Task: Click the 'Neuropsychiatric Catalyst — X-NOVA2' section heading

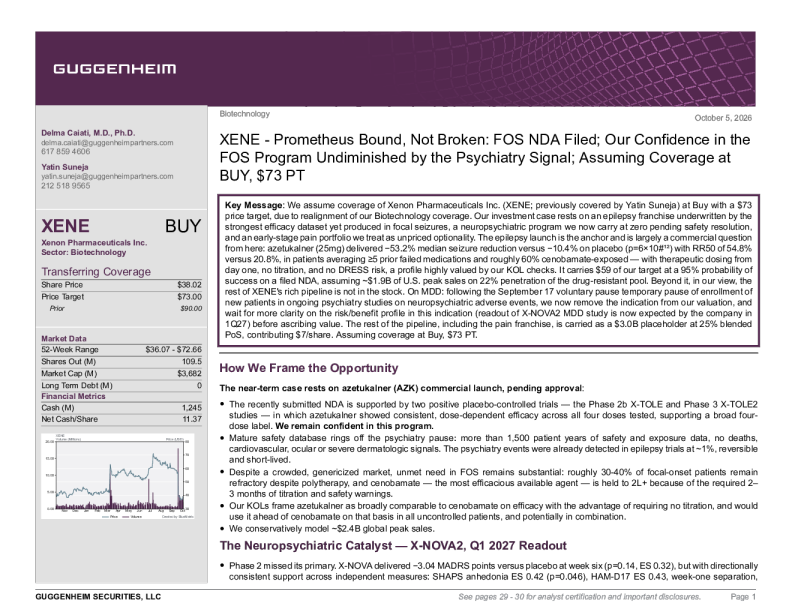Action: point(393,546)
